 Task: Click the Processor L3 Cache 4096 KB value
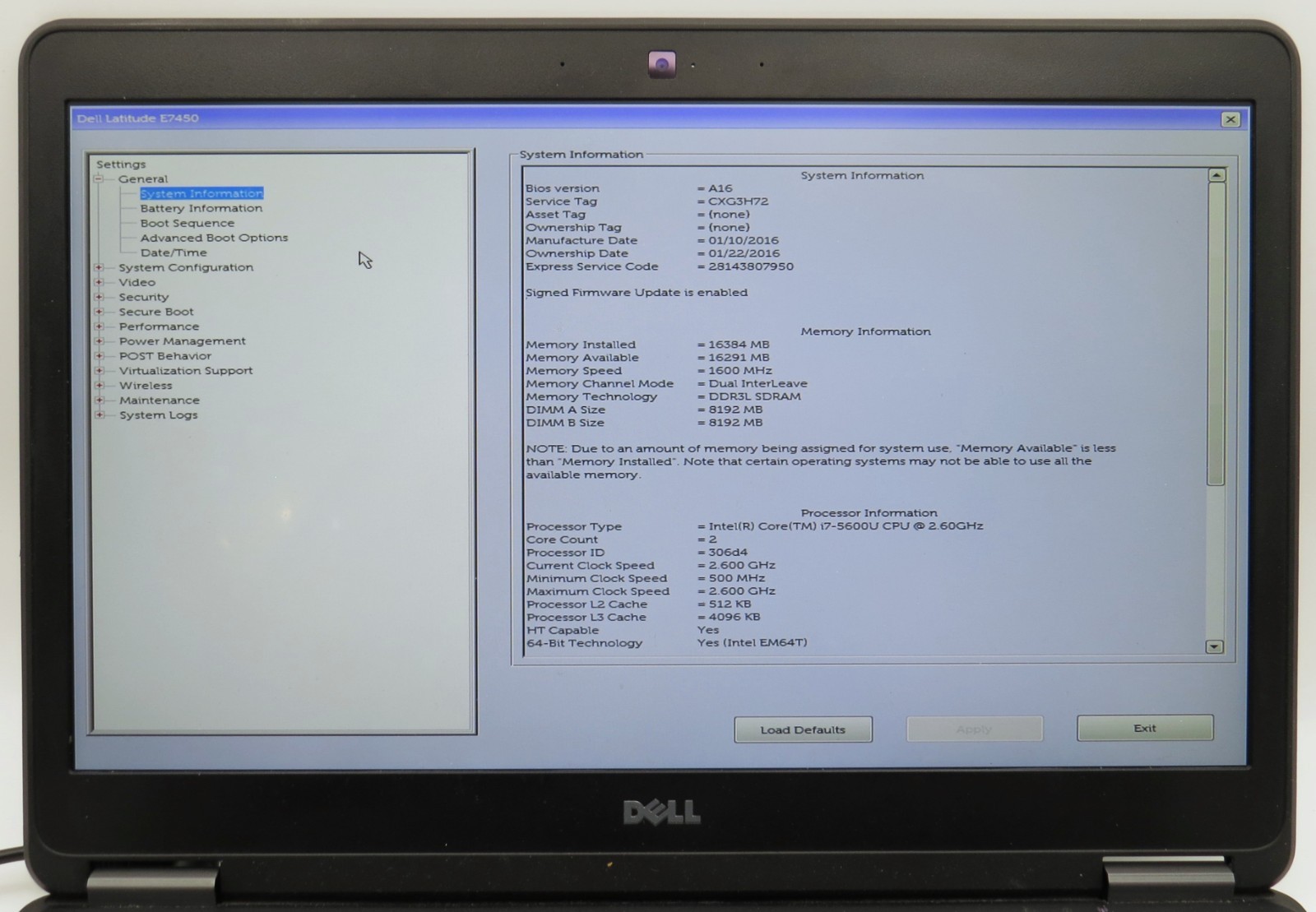734,617
